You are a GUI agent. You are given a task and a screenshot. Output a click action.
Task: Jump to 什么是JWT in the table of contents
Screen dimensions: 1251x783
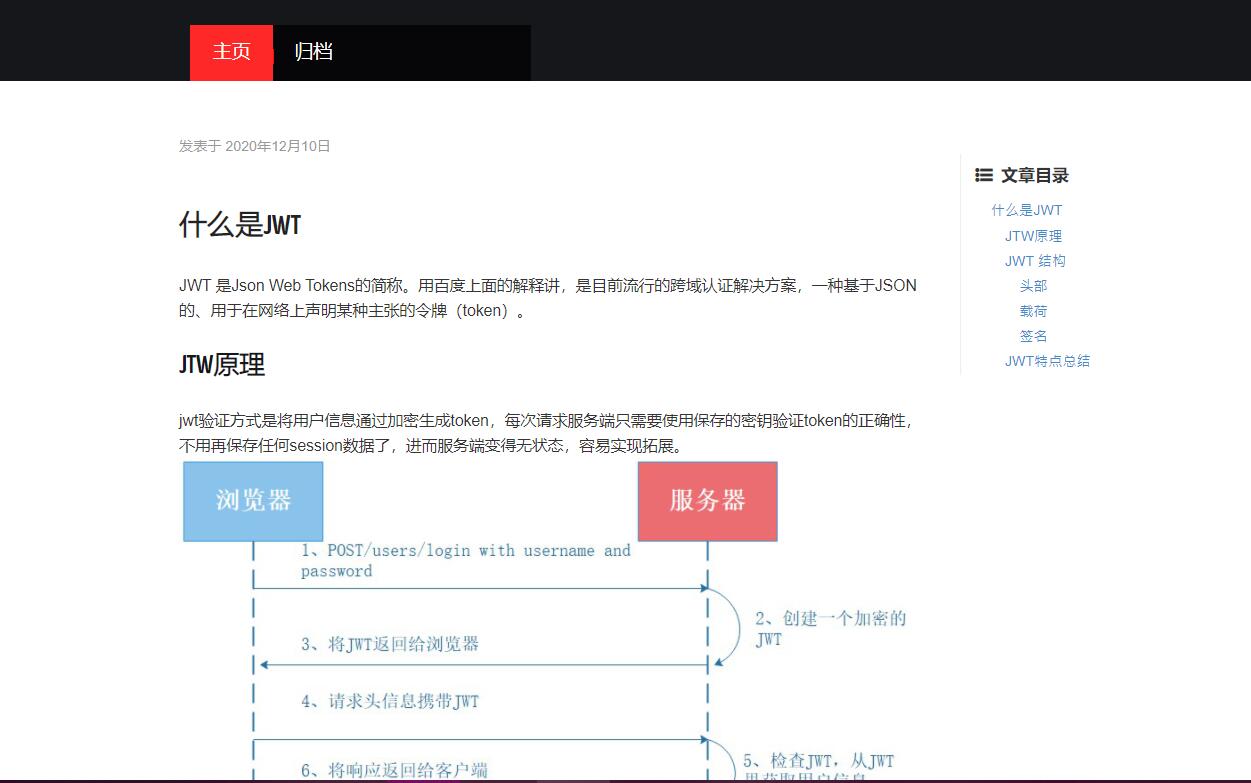(1027, 210)
